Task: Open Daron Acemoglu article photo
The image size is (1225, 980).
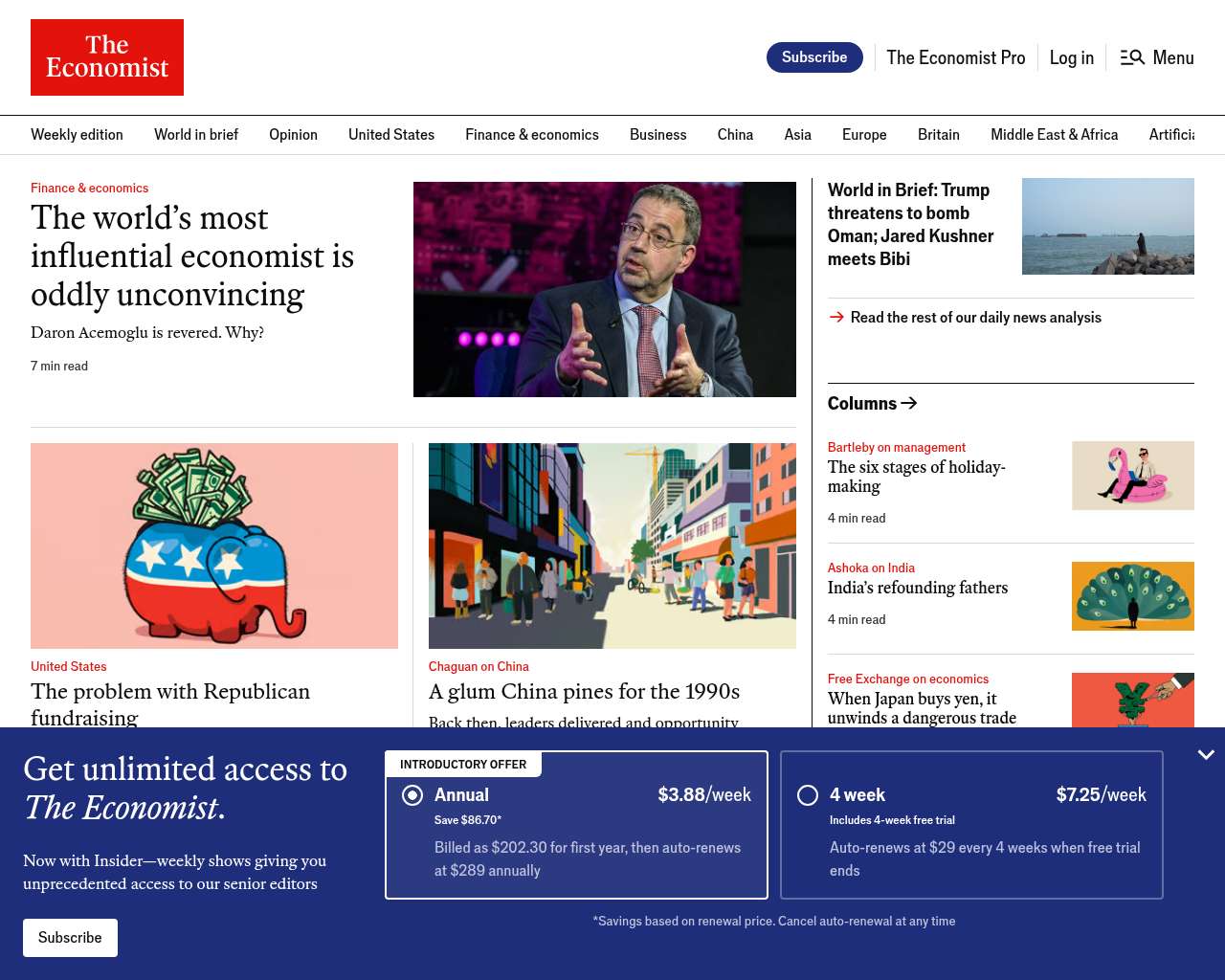Action: click(x=605, y=289)
